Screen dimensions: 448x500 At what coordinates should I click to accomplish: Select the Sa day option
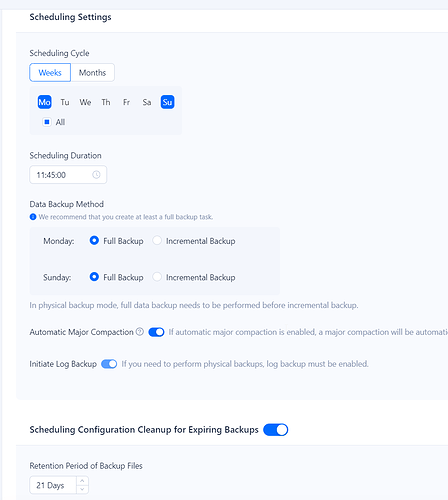(147, 102)
